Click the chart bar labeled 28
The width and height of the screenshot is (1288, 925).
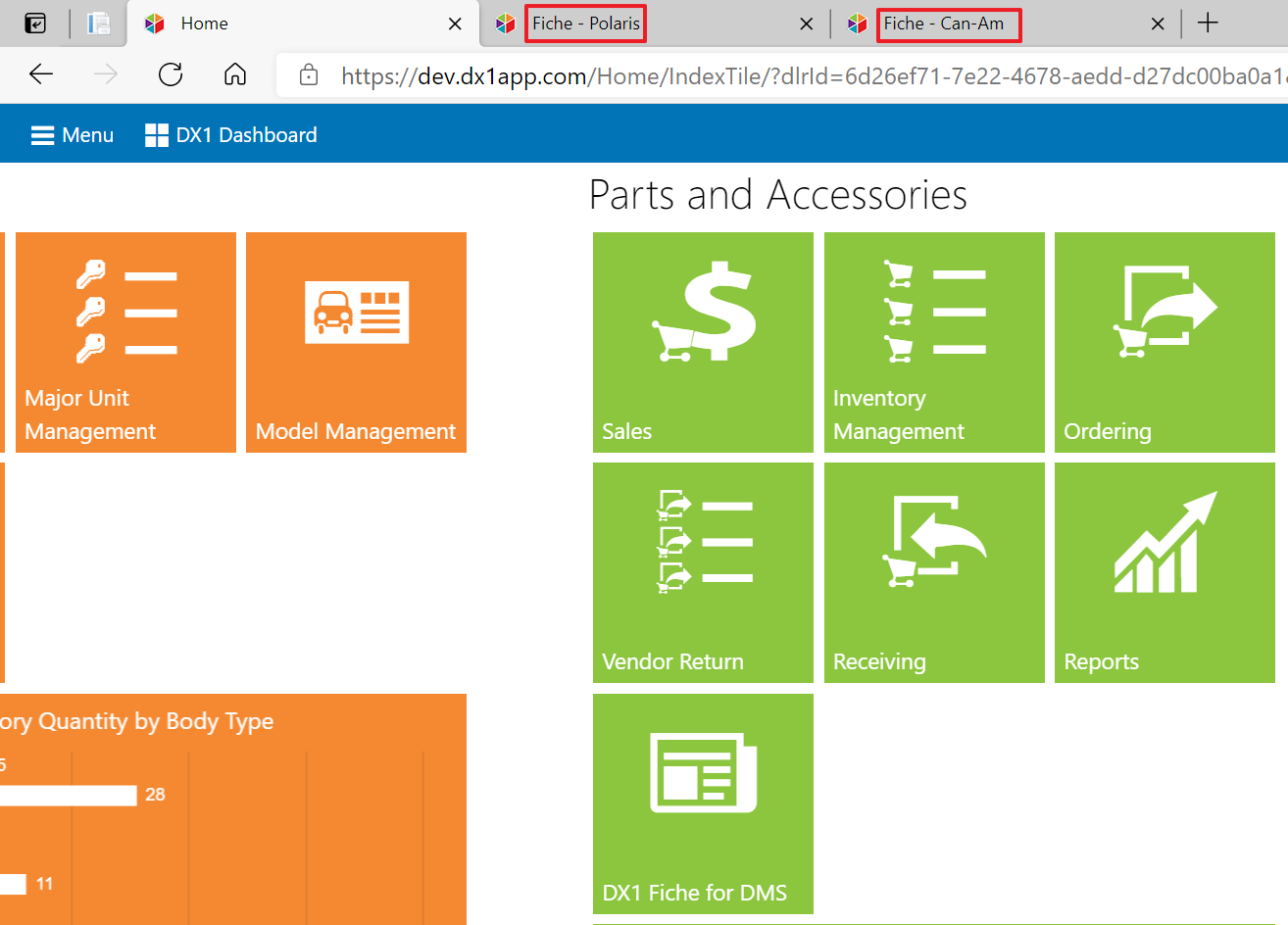68,795
